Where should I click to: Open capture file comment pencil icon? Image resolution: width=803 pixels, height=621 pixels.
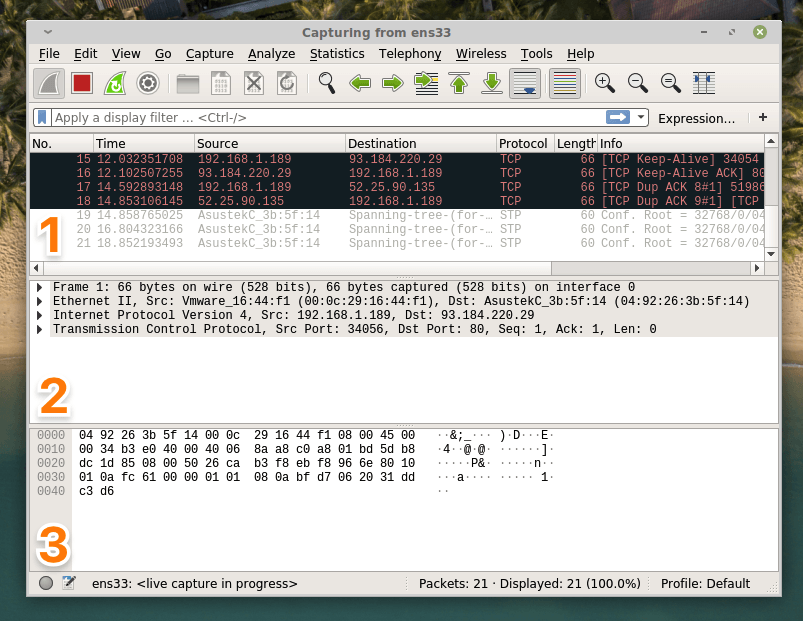coord(69,583)
